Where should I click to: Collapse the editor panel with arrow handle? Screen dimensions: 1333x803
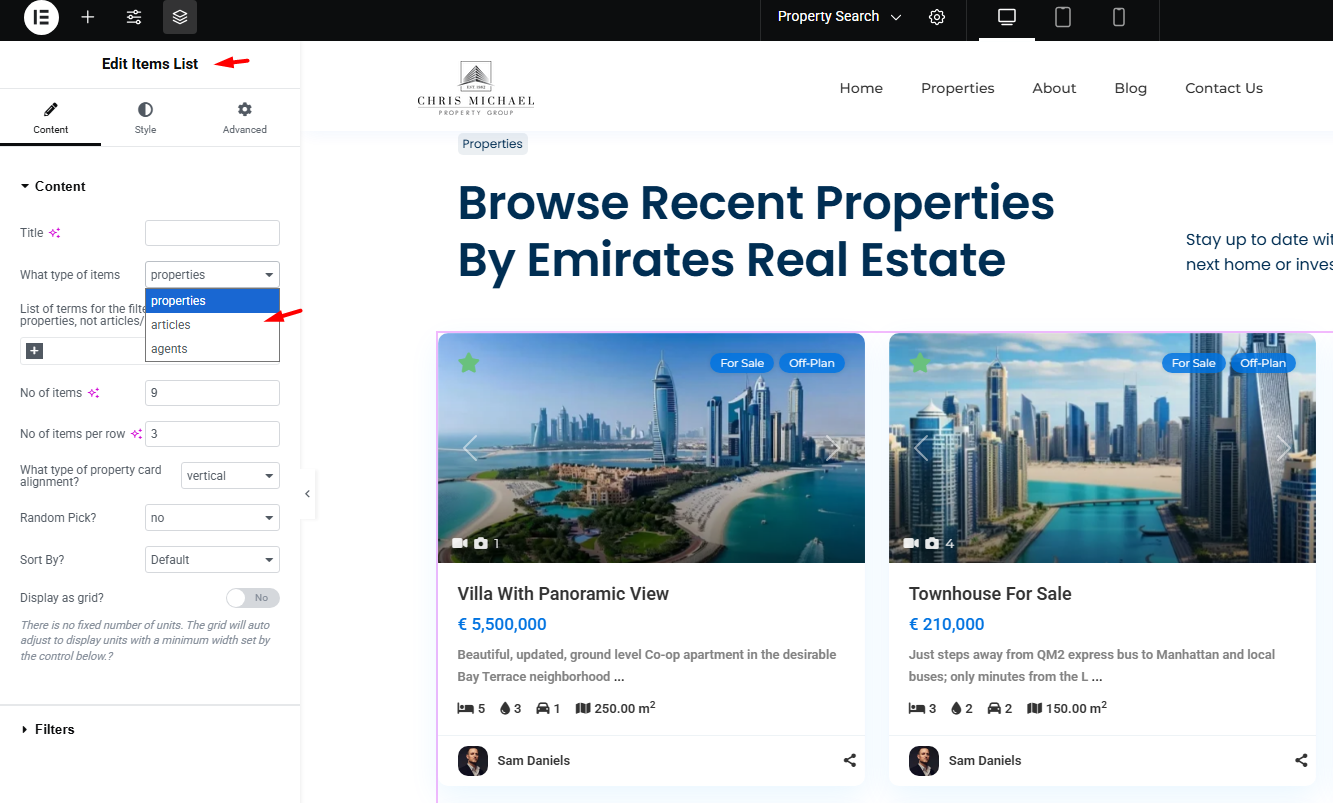pos(307,494)
